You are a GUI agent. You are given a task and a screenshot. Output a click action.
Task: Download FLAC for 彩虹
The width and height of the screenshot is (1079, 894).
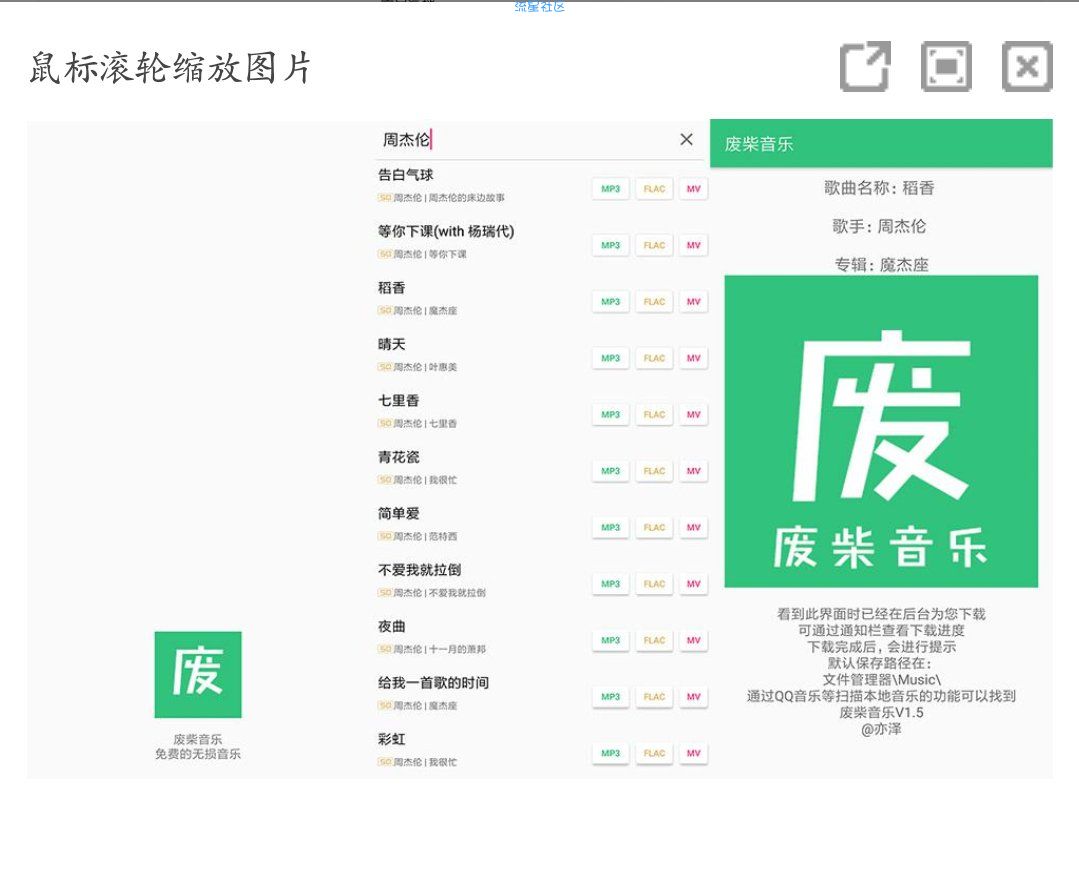pos(654,753)
